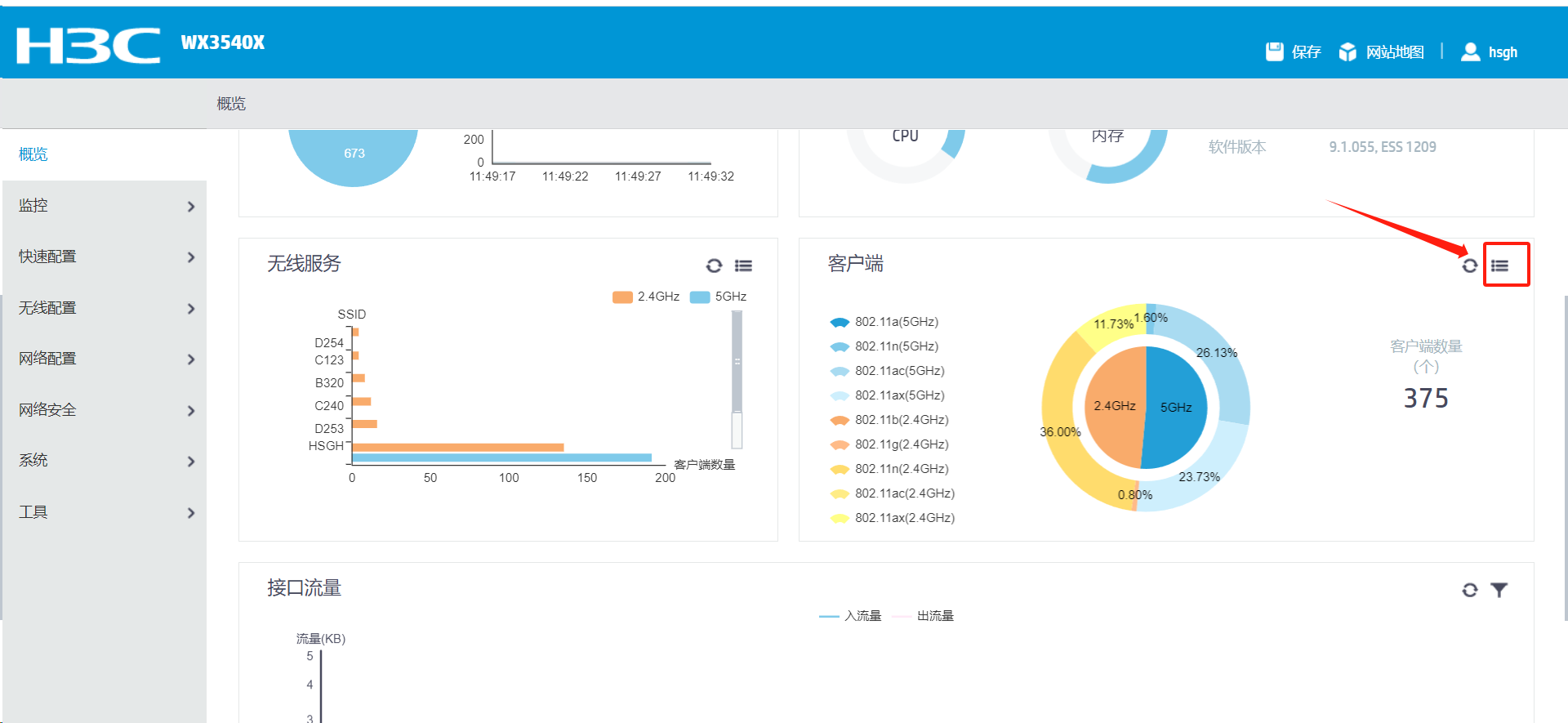Click the B320 SSID label
Screen dimensions: 1568x723
(329, 383)
